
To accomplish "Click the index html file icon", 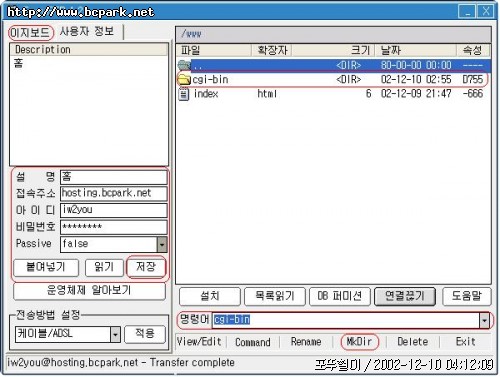I will 184,94.
